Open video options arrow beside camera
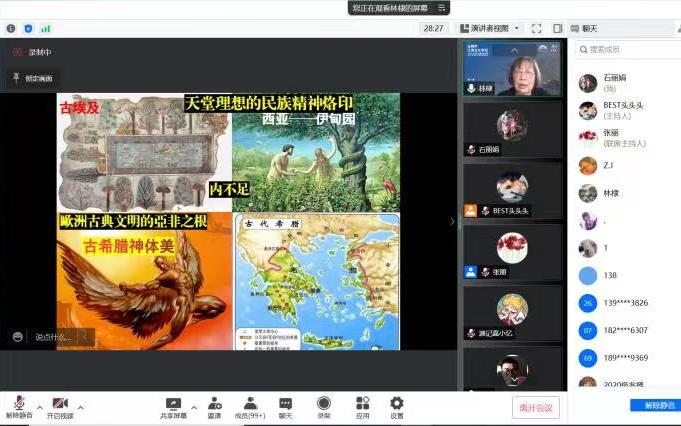Screen dimensions: 681x426 [80, 407]
